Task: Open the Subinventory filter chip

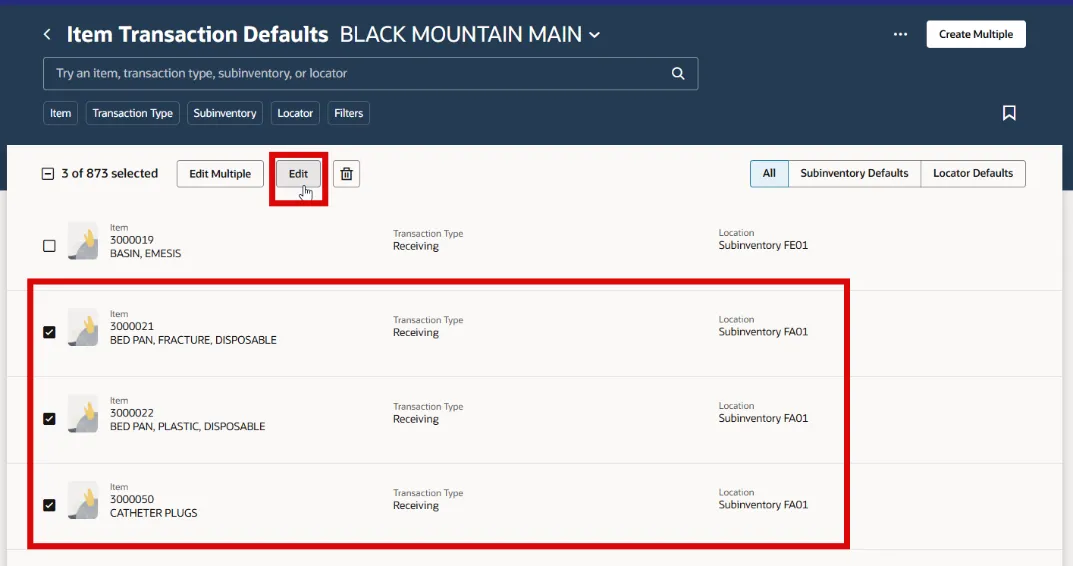Action: 225,113
